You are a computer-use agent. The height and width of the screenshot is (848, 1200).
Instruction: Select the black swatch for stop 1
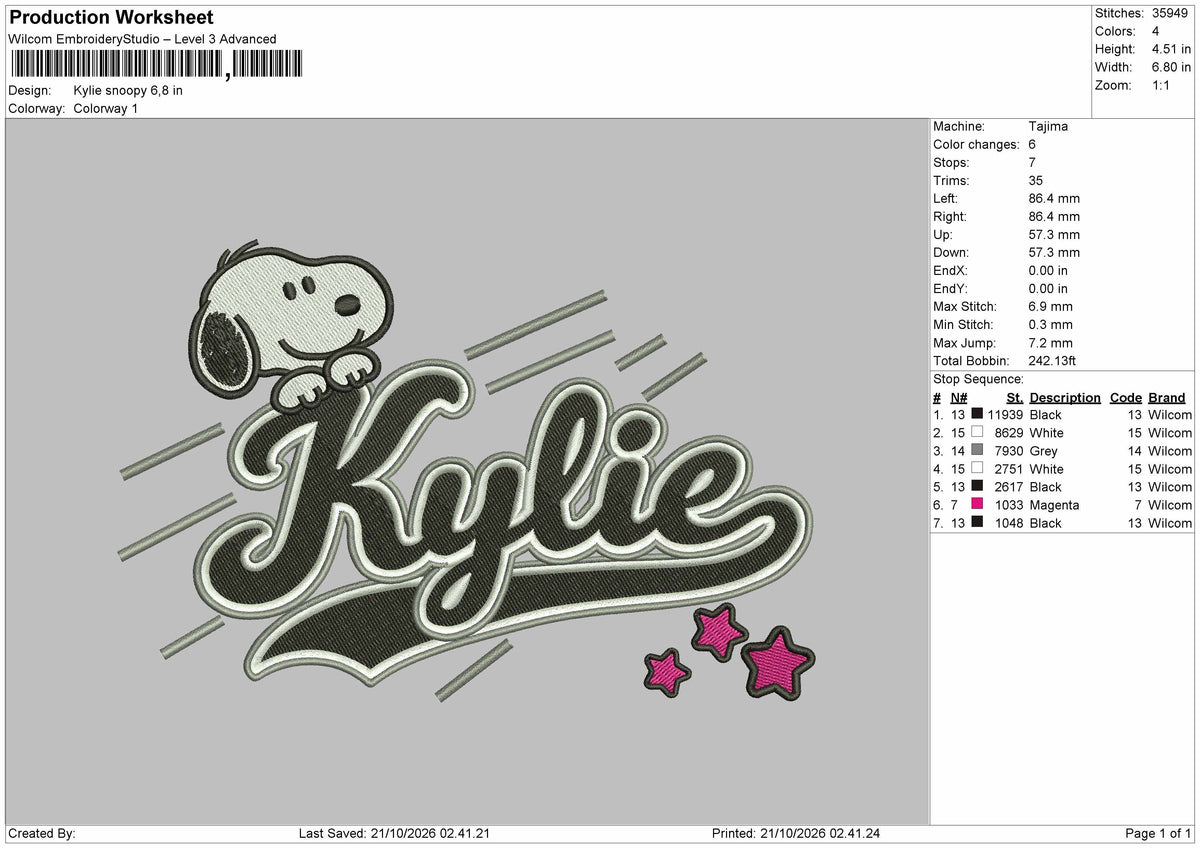point(977,414)
